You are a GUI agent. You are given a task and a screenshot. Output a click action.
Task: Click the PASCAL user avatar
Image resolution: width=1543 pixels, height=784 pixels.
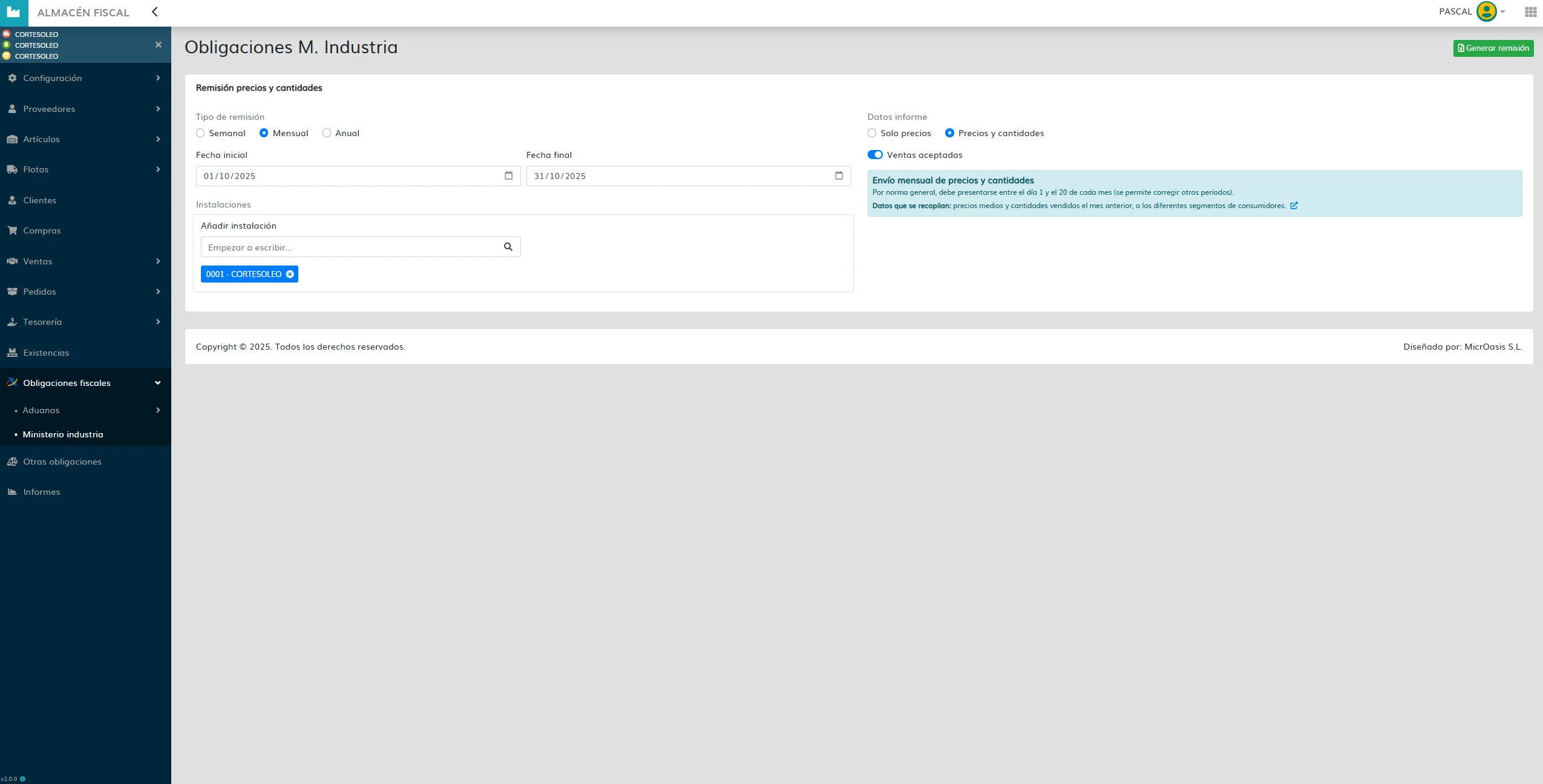[x=1486, y=11]
